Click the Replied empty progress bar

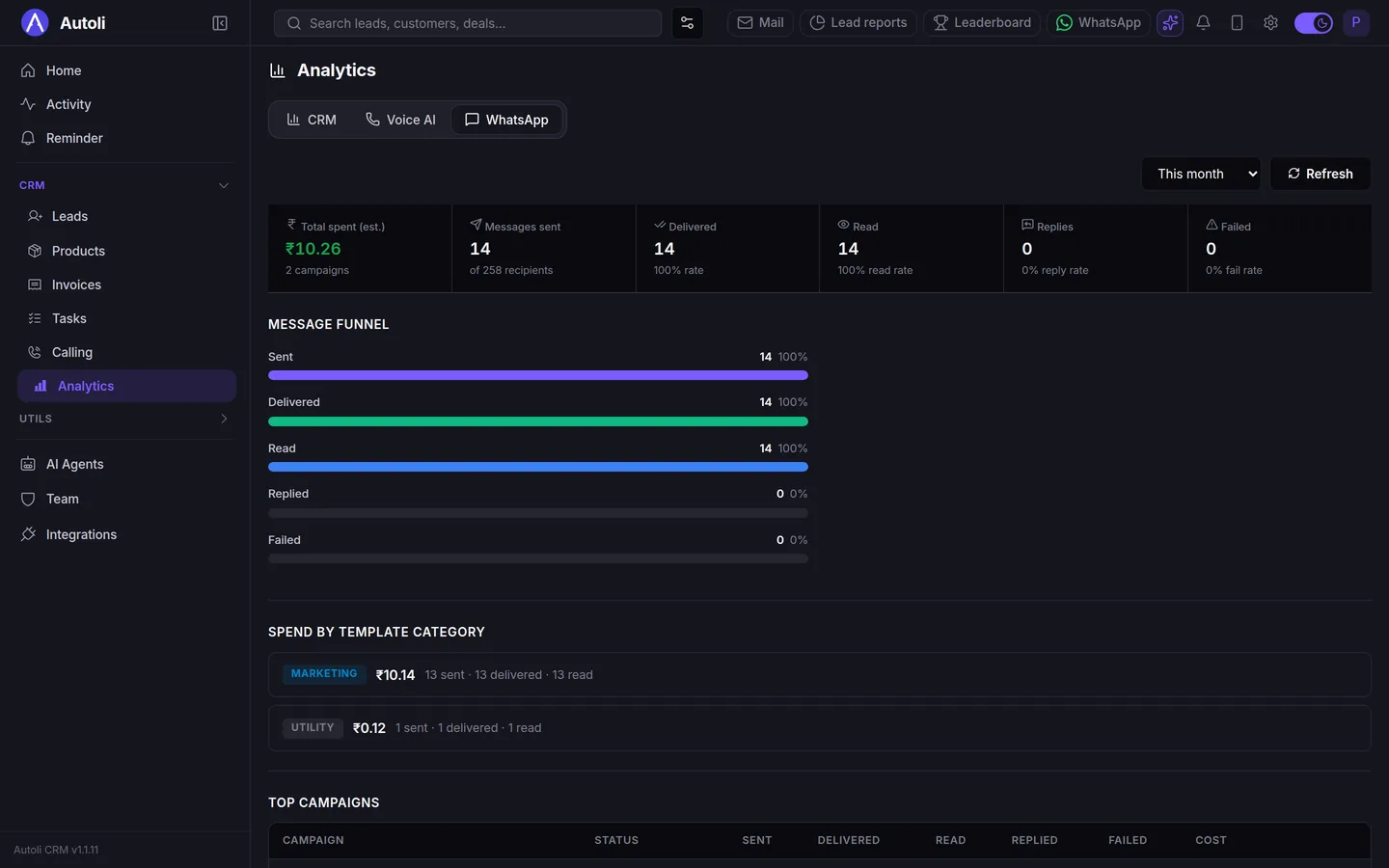click(x=538, y=513)
